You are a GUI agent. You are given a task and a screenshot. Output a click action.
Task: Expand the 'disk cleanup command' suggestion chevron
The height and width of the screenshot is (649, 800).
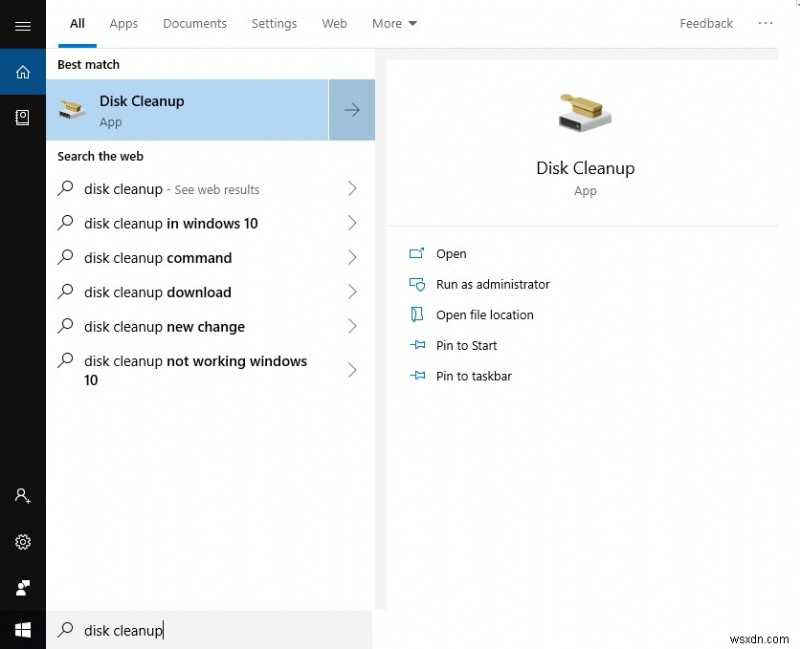[352, 257]
